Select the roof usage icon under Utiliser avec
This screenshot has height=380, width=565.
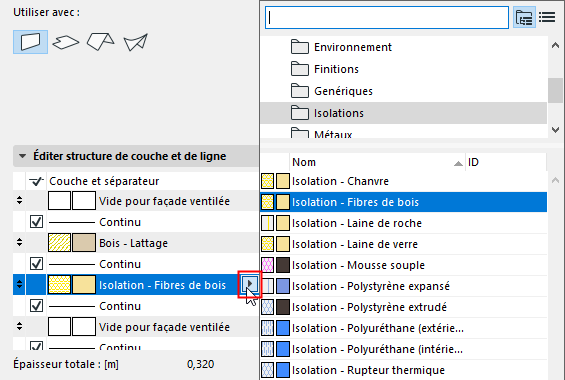pyautogui.click(x=101, y=42)
